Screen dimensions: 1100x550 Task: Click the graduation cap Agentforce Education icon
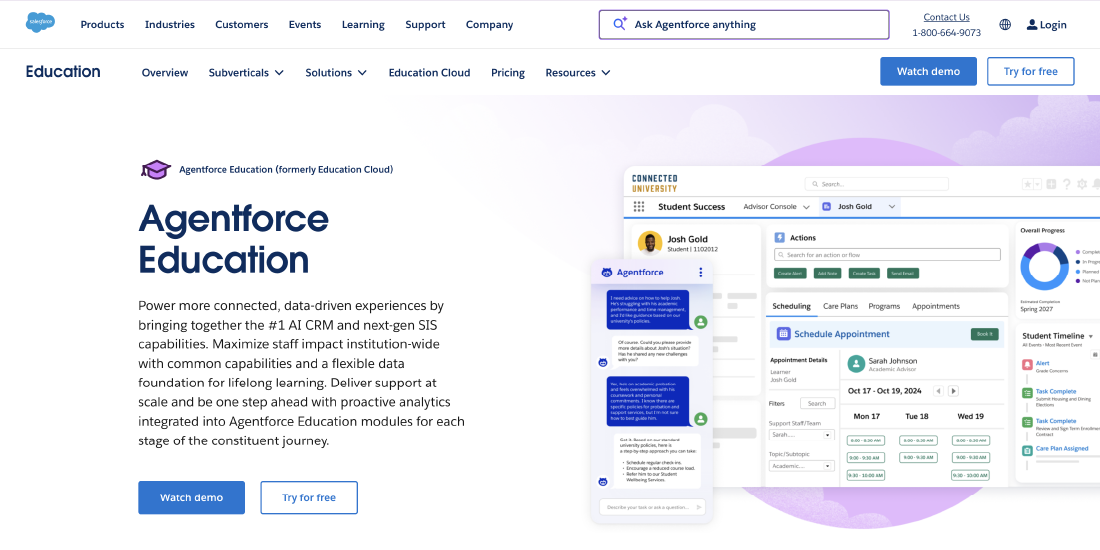click(x=156, y=170)
